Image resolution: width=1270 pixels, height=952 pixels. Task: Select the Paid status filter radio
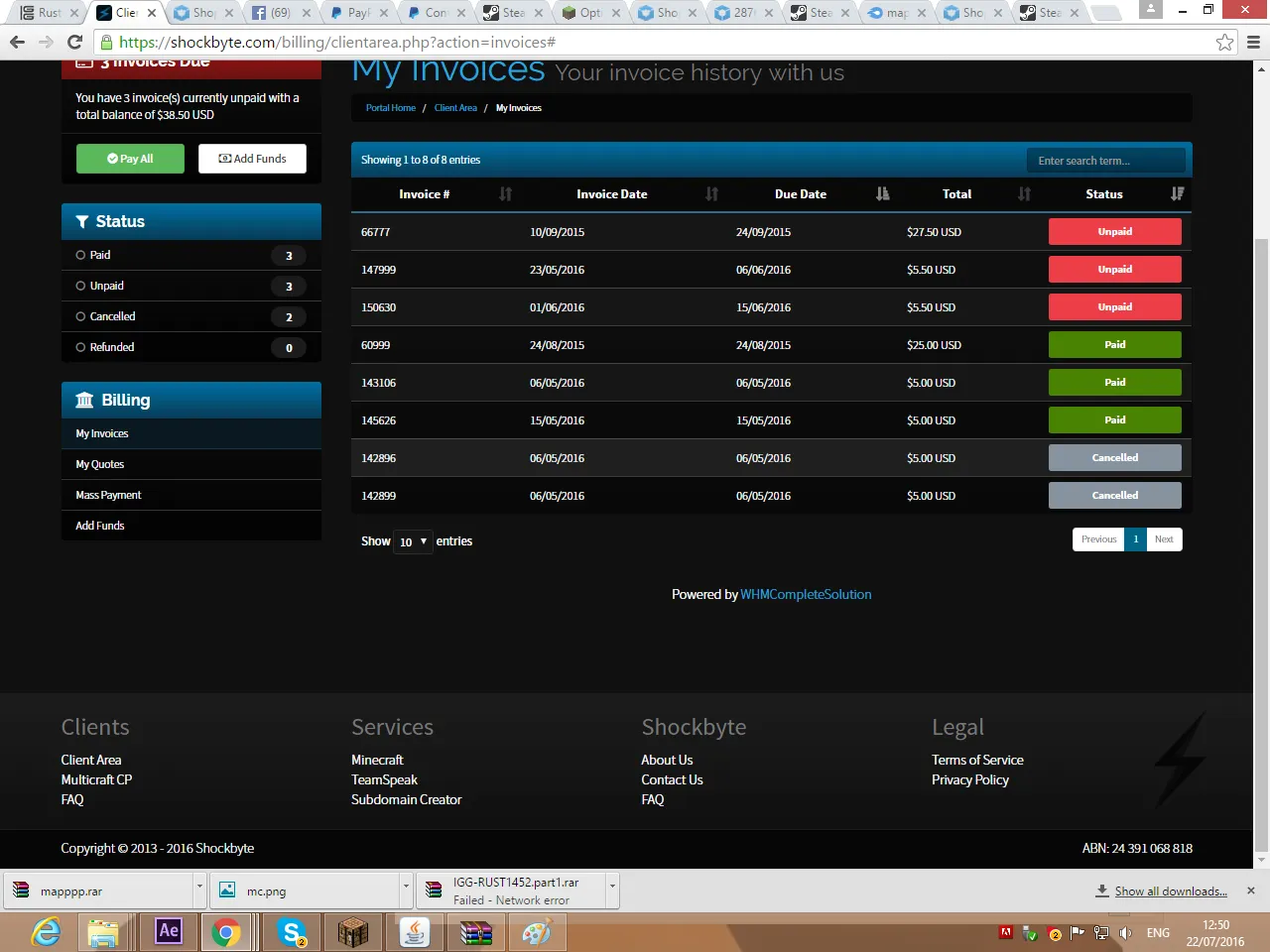click(x=81, y=255)
